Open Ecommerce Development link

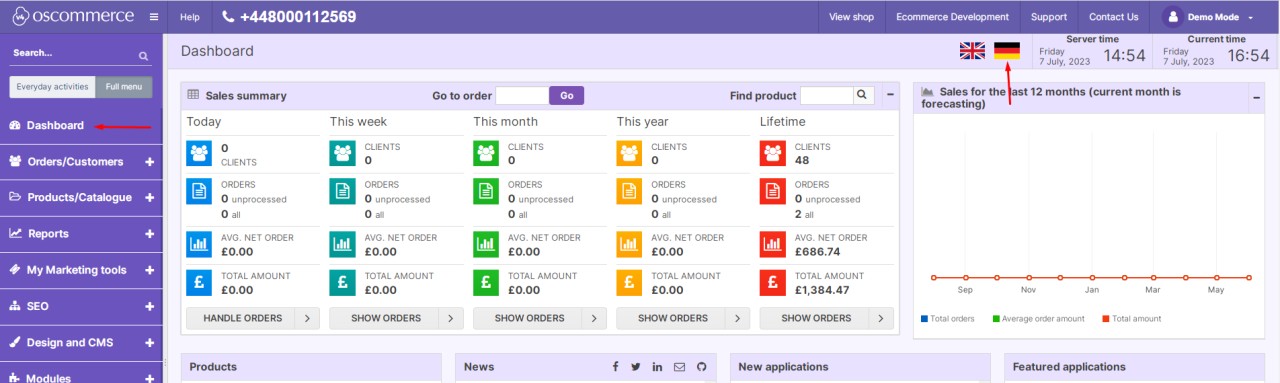pyautogui.click(x=952, y=17)
